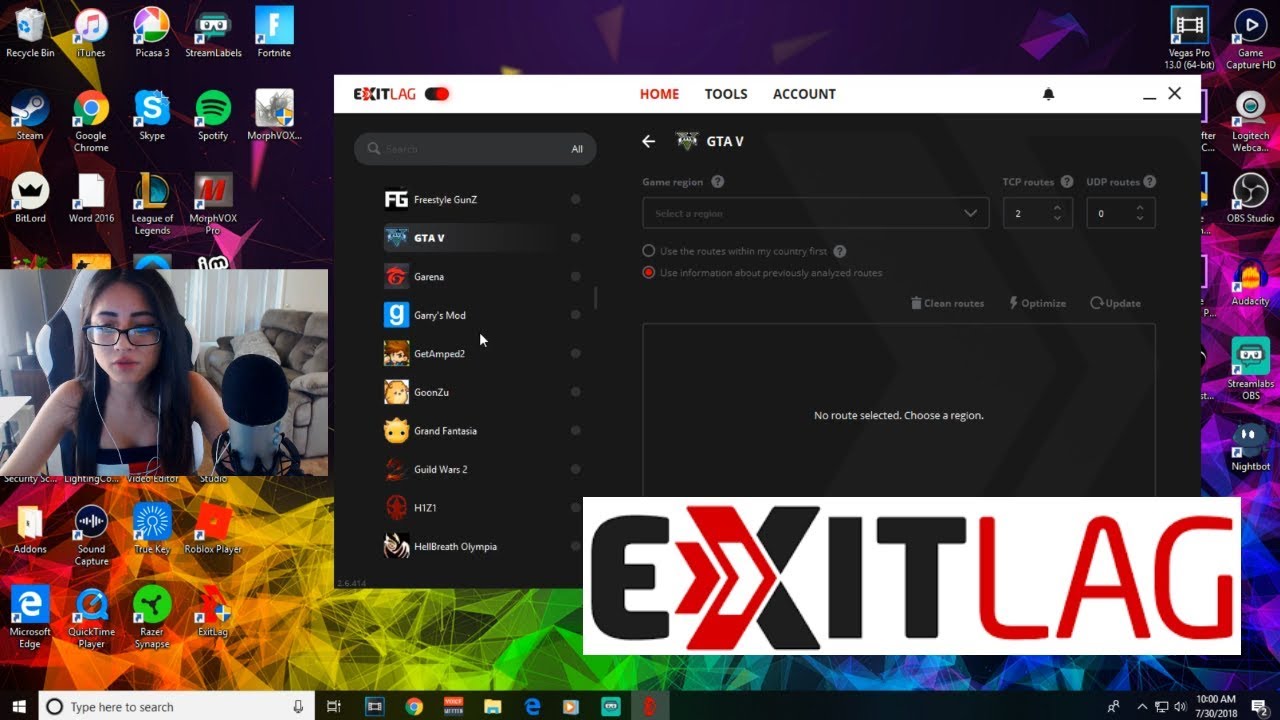
Task: Click the Clean routes button
Action: pos(947,303)
